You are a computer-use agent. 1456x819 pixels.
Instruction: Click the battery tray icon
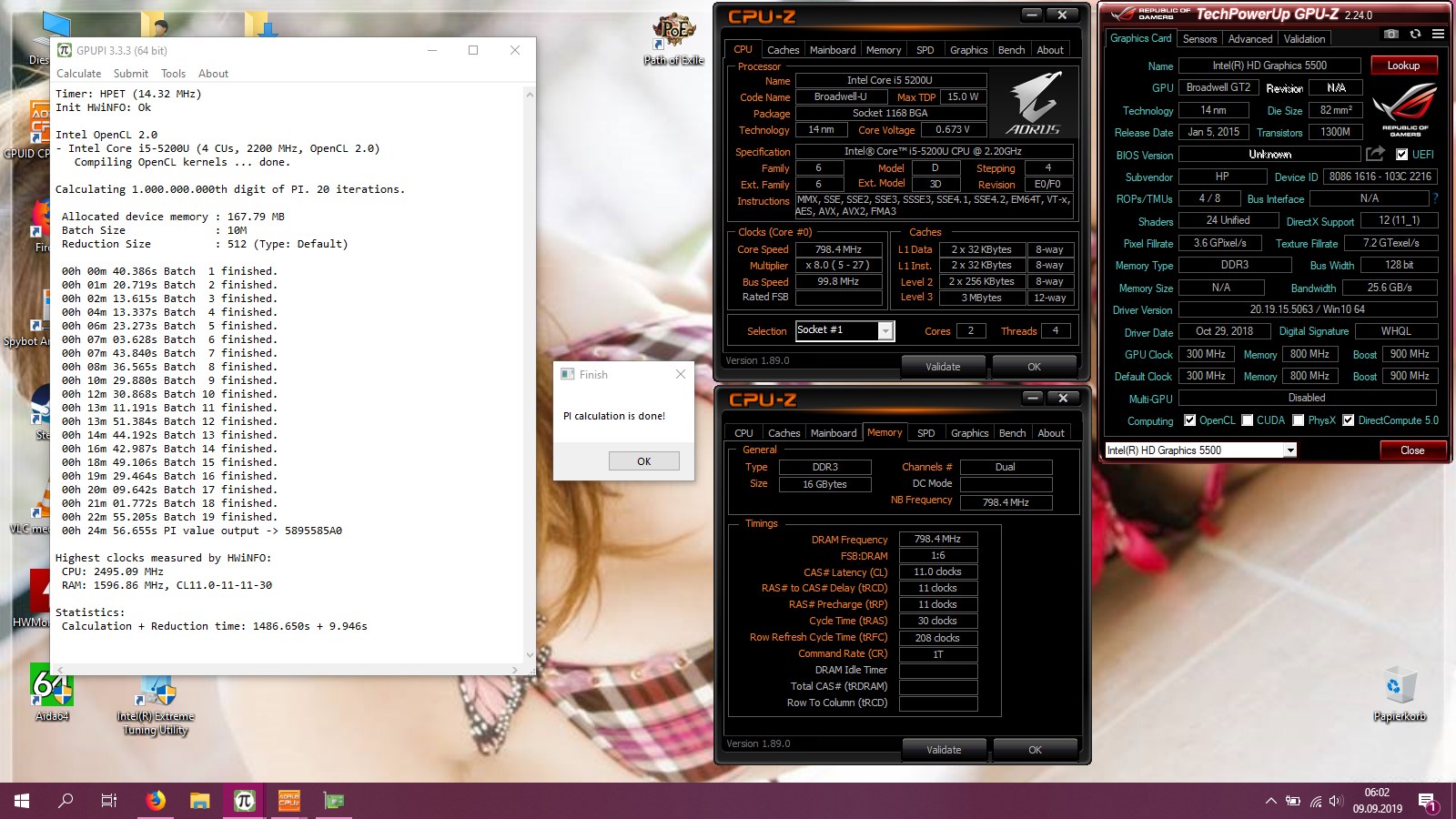click(1293, 802)
